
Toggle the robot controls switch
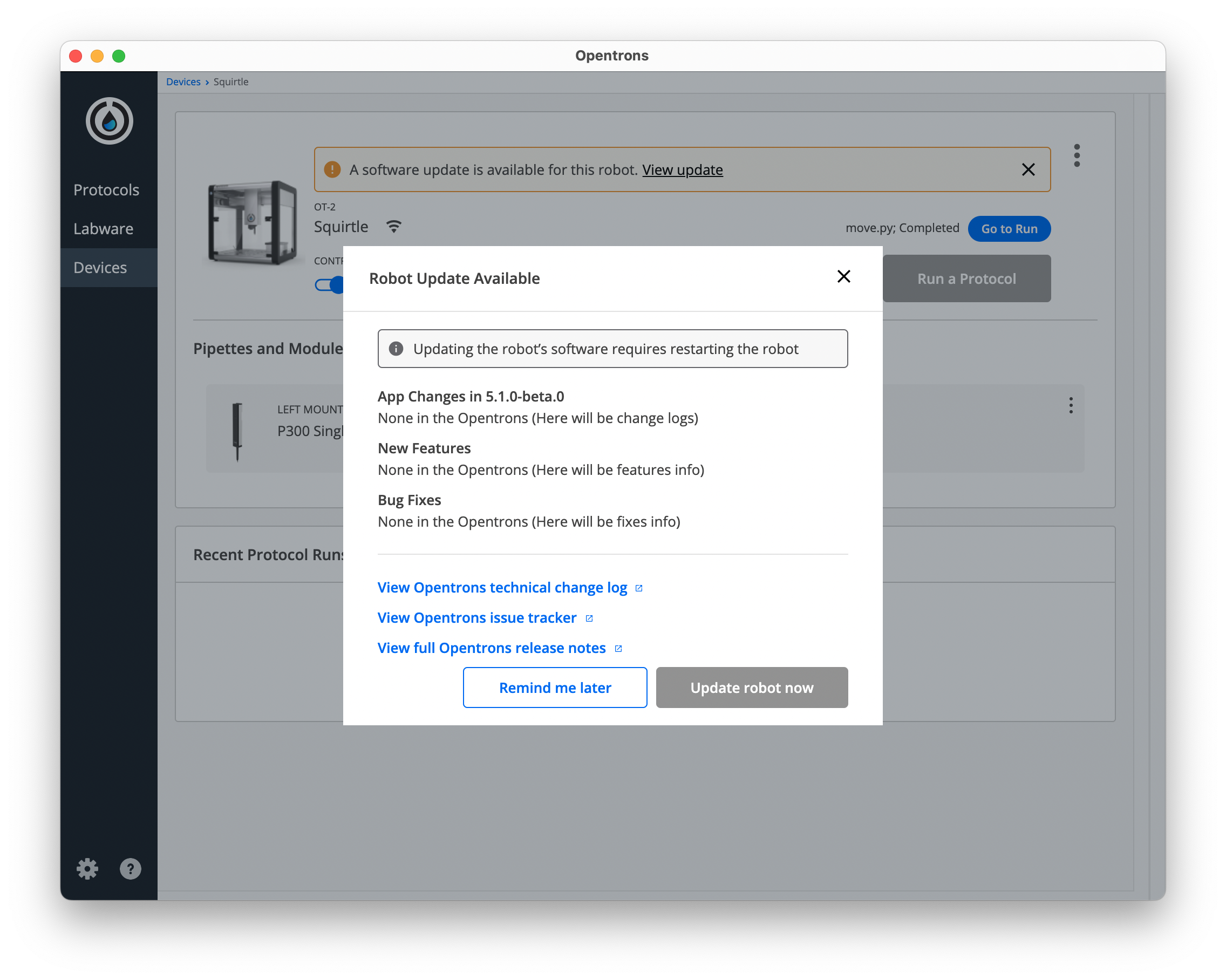click(x=330, y=284)
